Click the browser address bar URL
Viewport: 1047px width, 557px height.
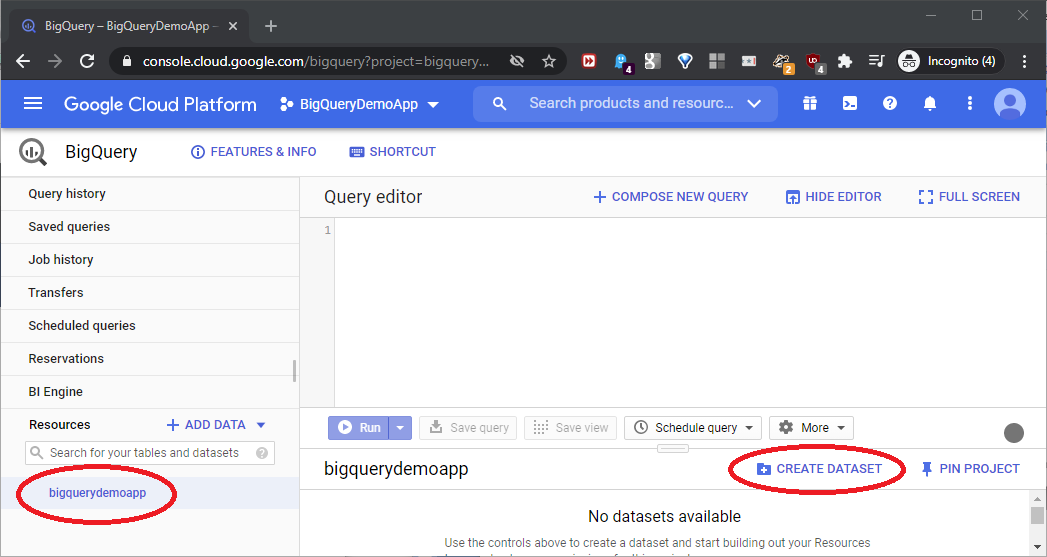click(x=316, y=61)
